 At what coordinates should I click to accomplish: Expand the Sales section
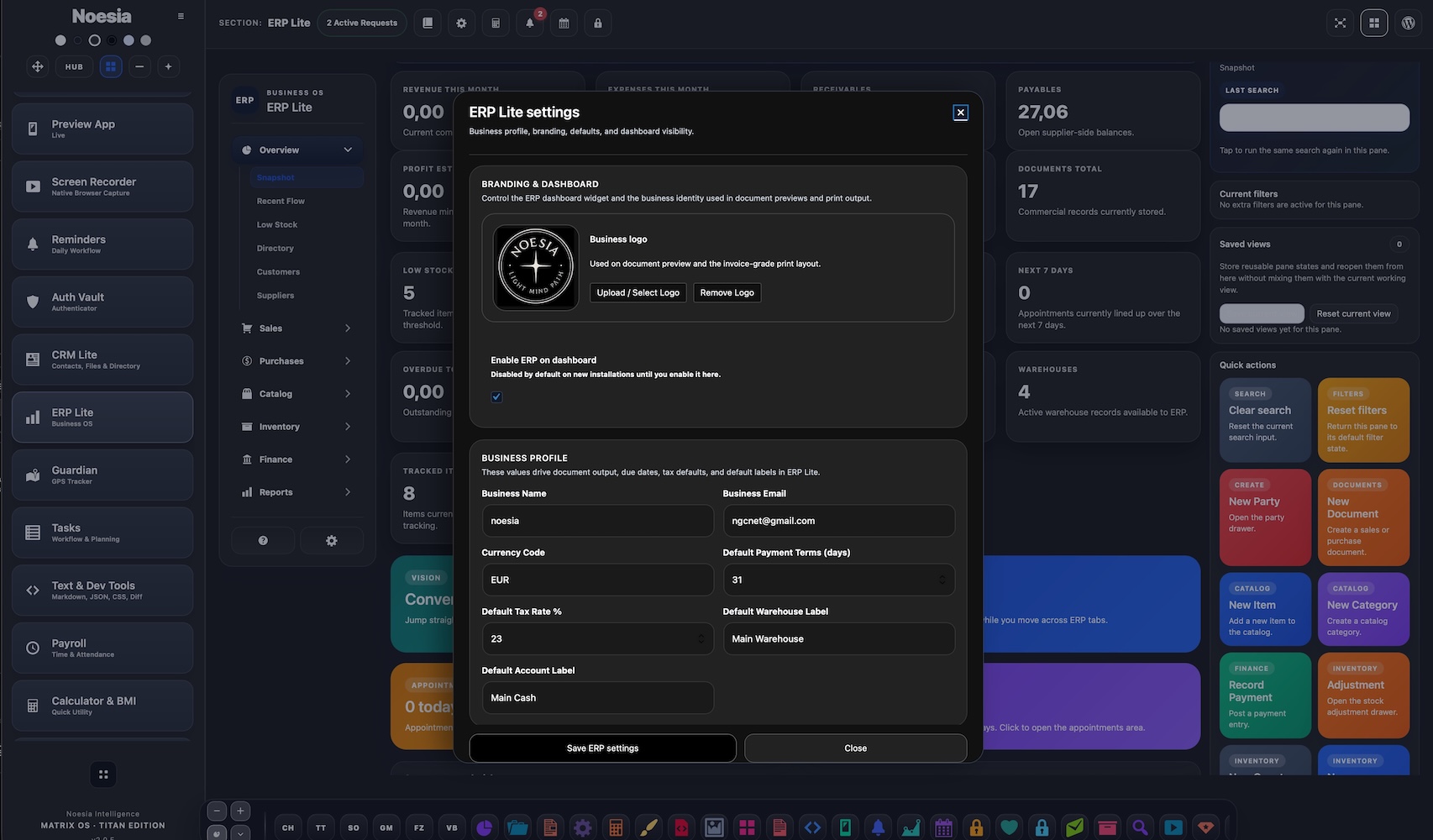coord(298,328)
